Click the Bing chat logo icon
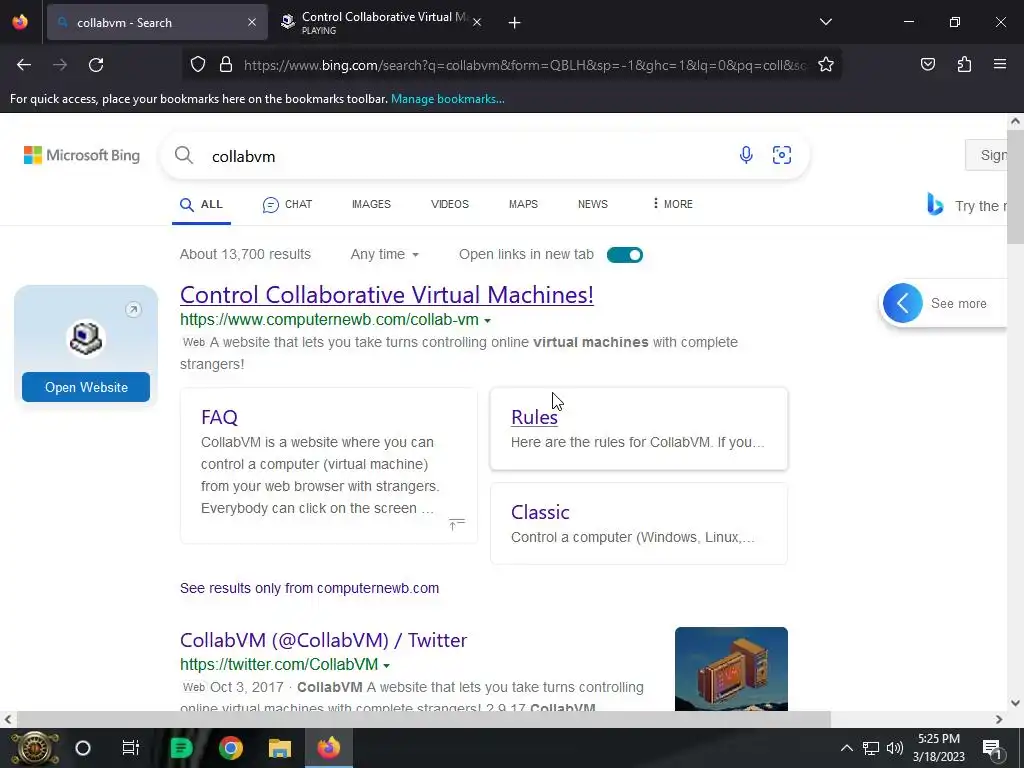Viewport: 1024px width, 768px height. [x=935, y=204]
